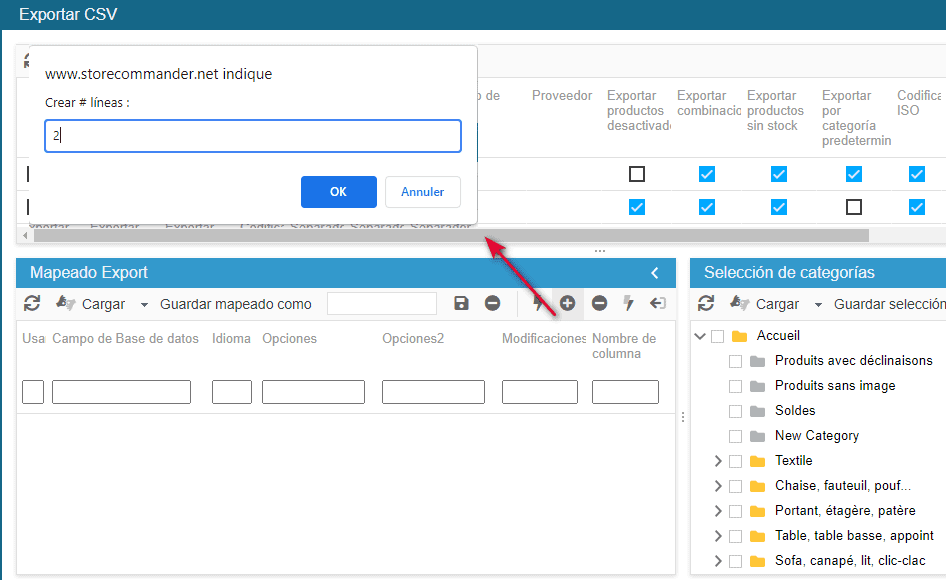Viewport: 946px width, 580px height.
Task: Expand the Textile category node
Action: (x=717, y=461)
